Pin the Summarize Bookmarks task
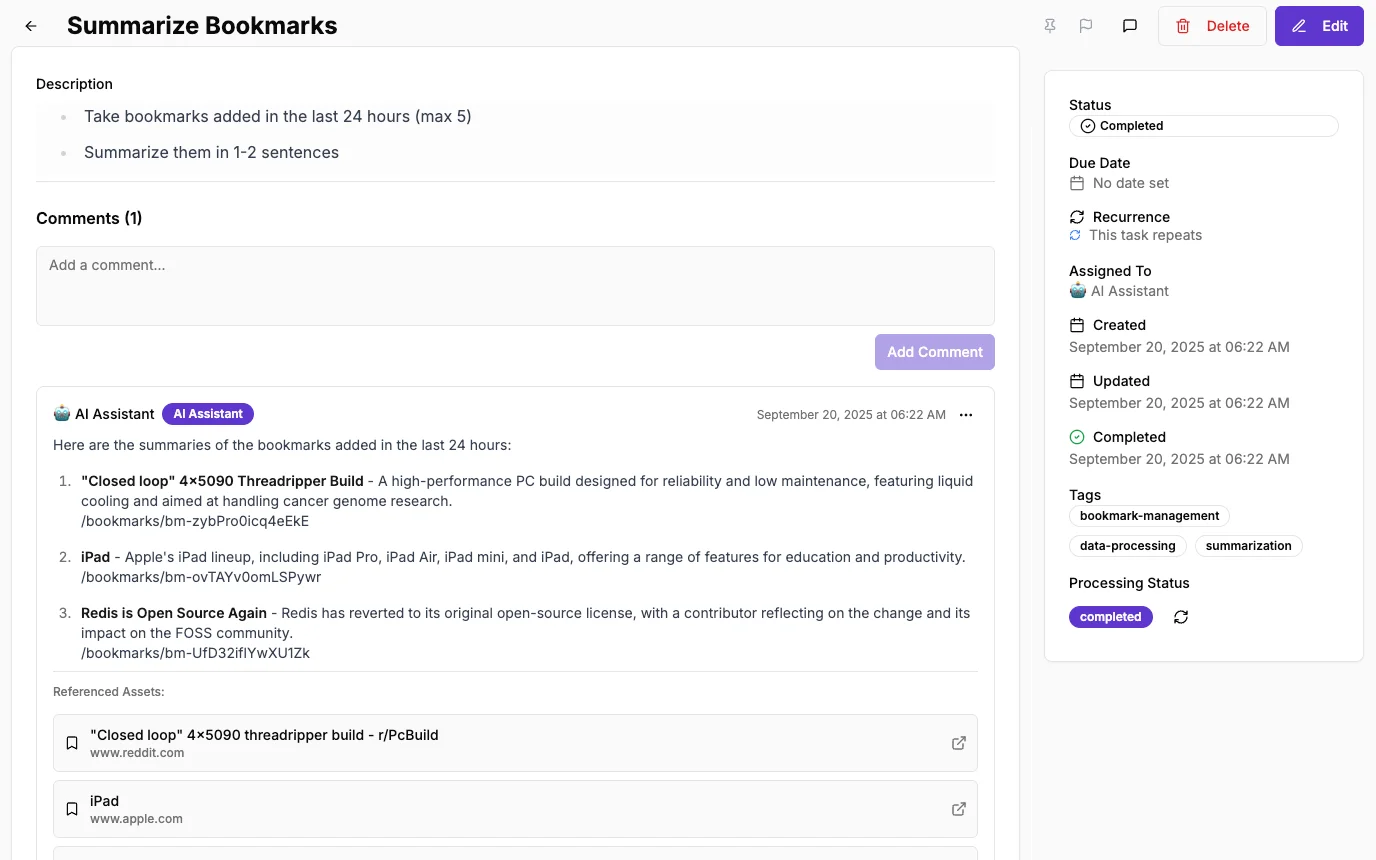This screenshot has height=860, width=1376. pyautogui.click(x=1049, y=25)
